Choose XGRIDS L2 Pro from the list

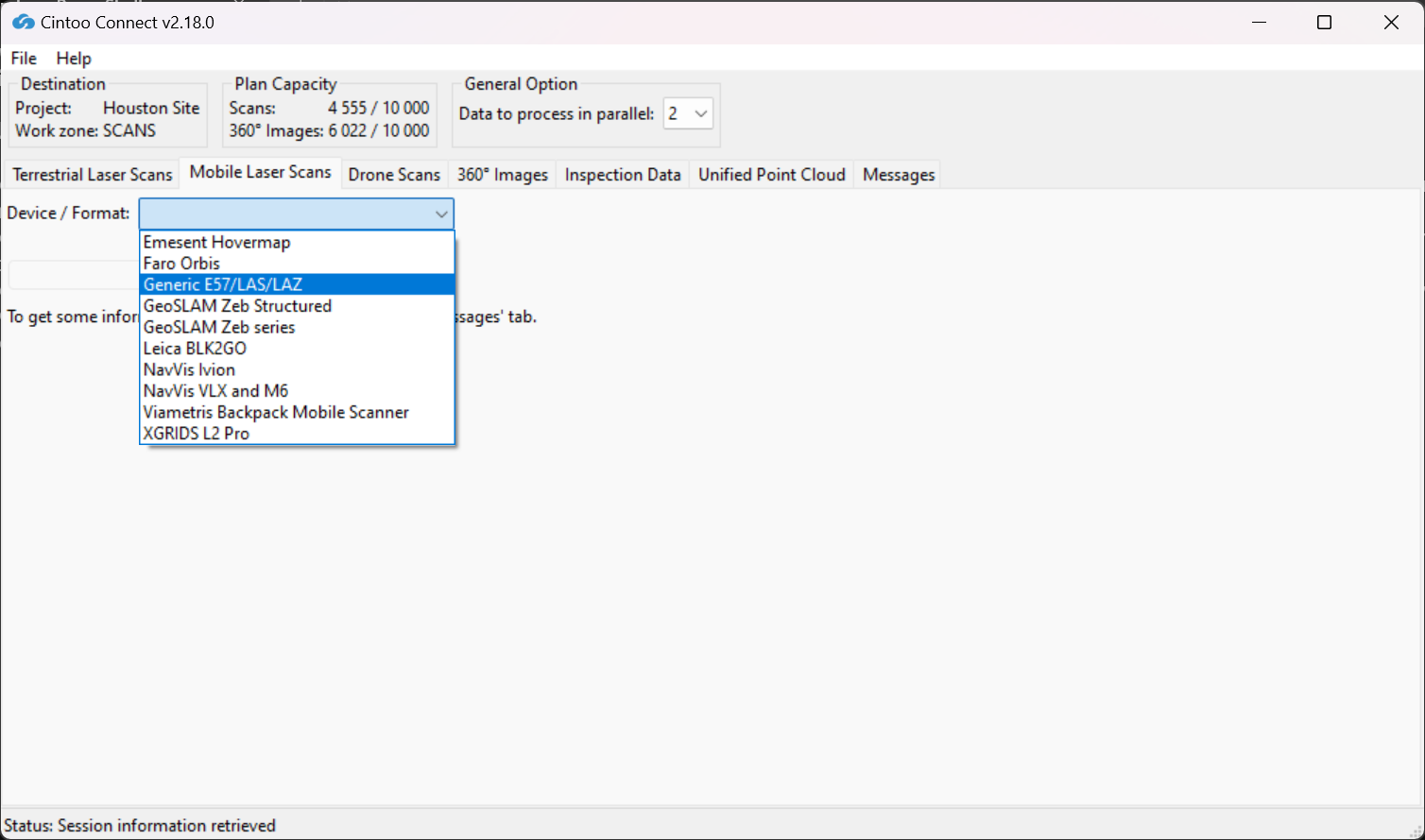pos(297,434)
